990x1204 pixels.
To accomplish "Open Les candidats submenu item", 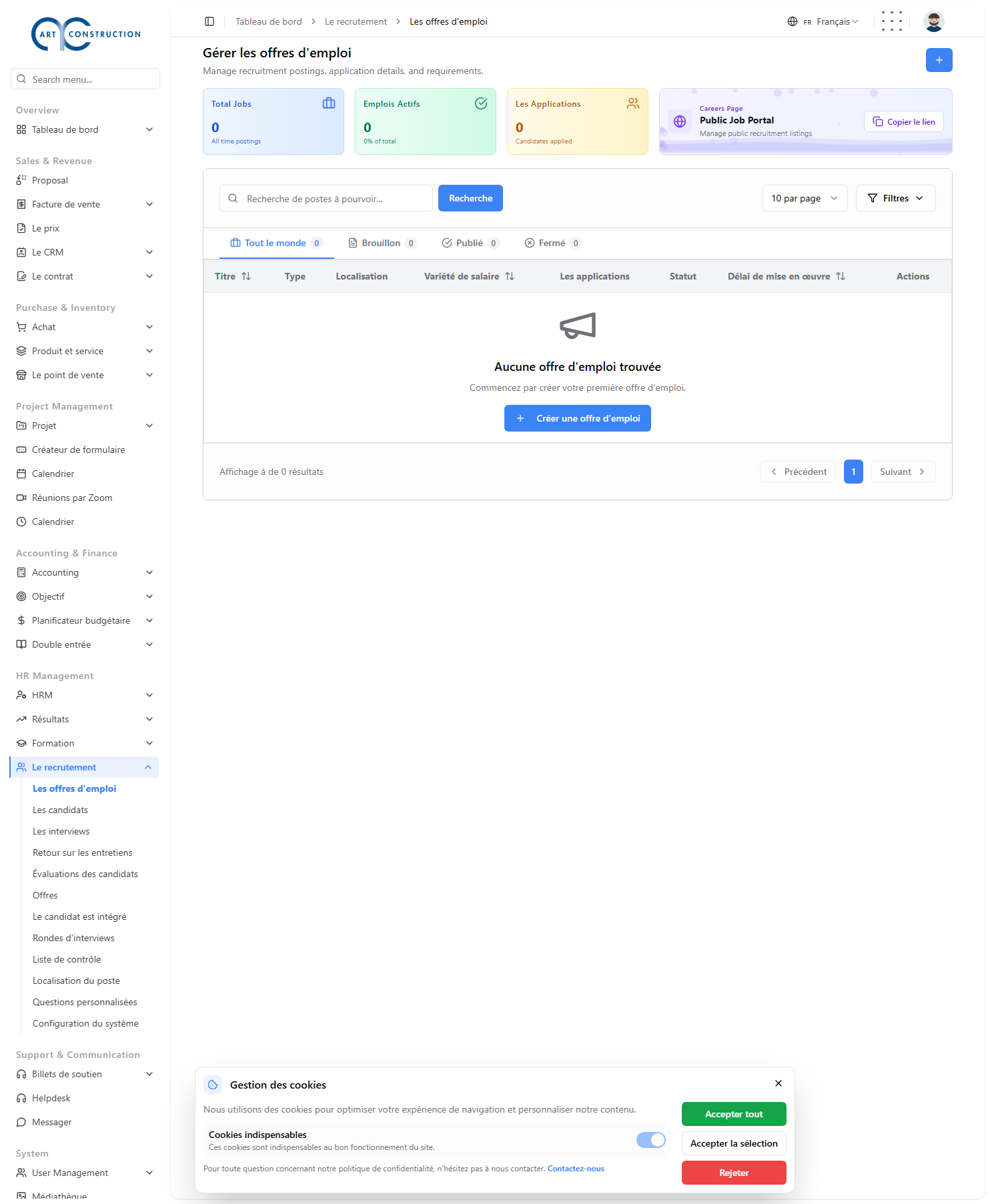I will point(60,810).
